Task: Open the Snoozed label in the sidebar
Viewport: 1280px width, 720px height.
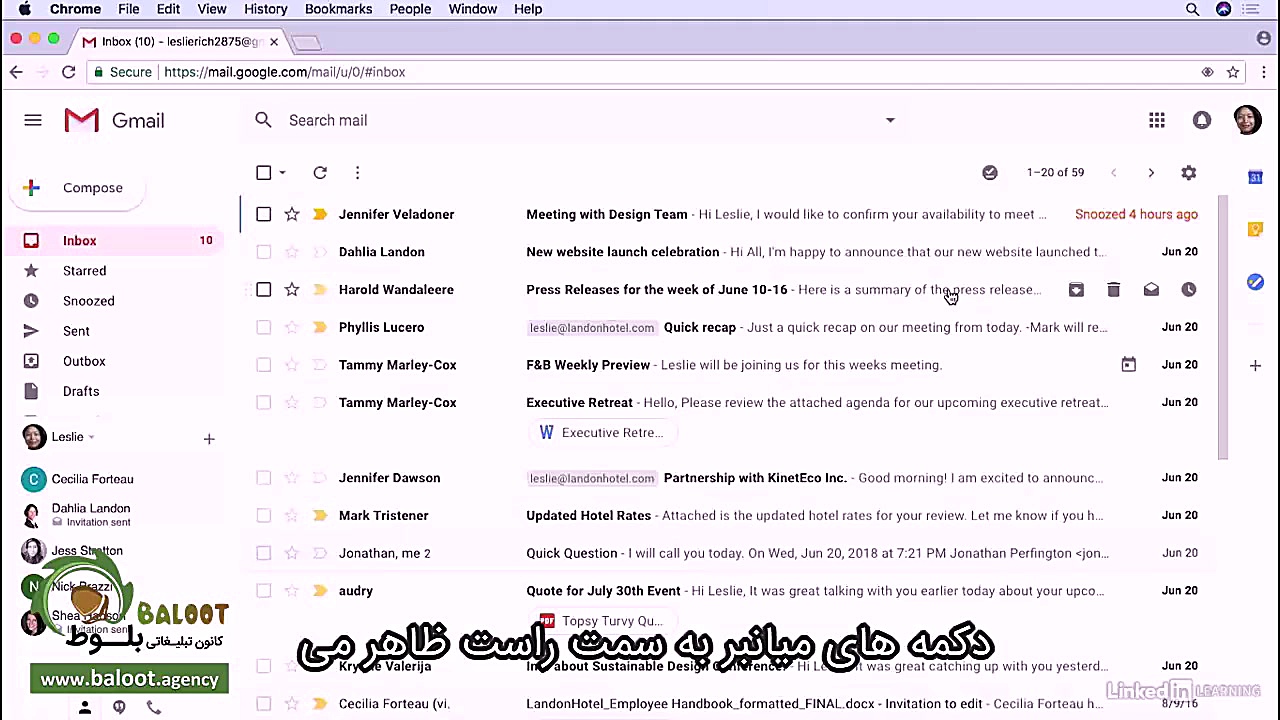Action: 88,300
